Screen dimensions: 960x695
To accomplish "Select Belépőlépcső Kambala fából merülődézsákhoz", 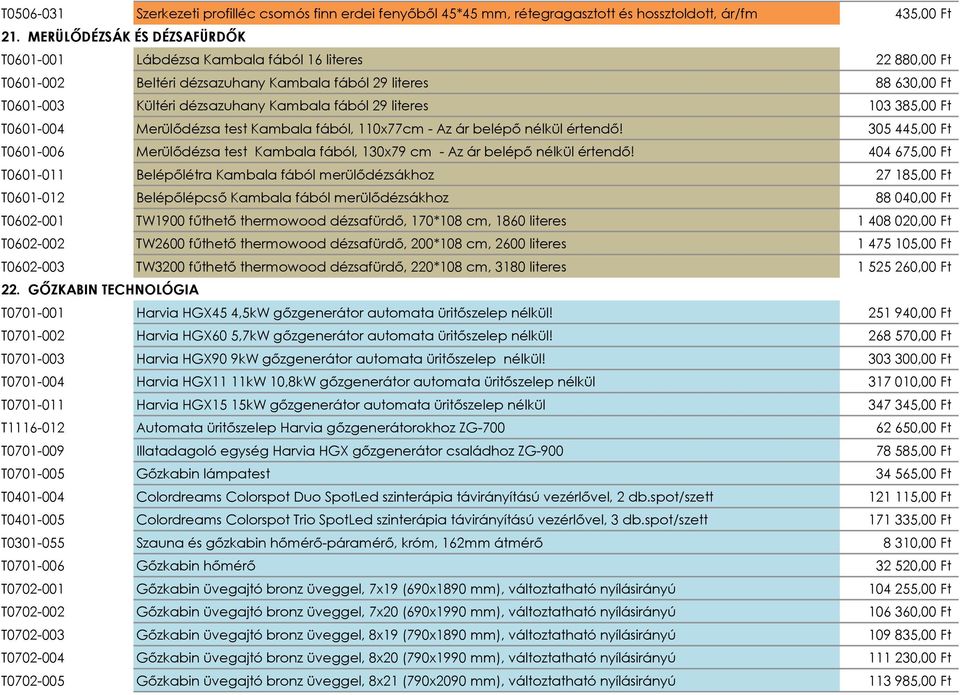I will [487, 197].
